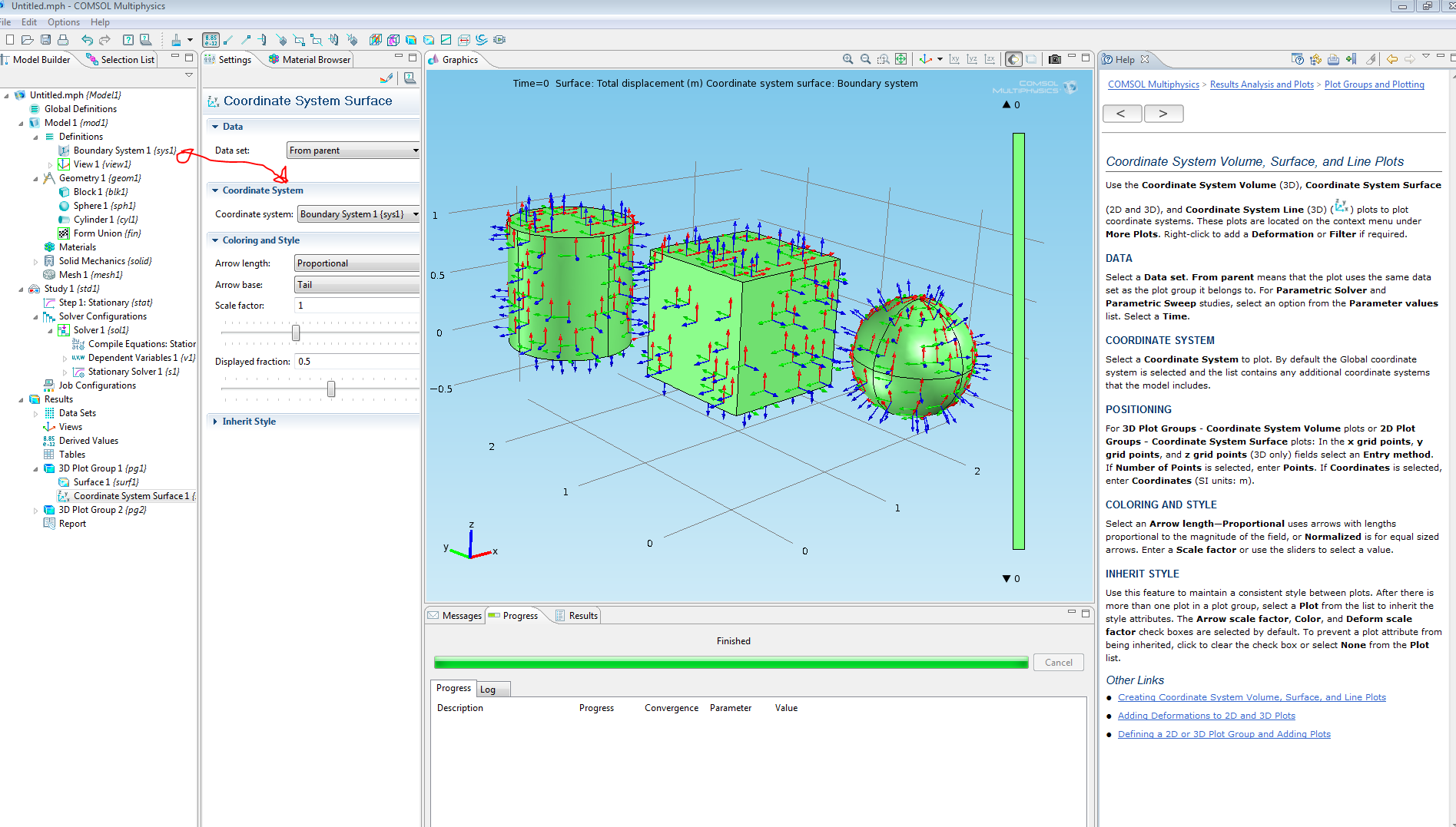Switch to the xy view
Image resolution: width=1456 pixels, height=827 pixels.
point(954,59)
